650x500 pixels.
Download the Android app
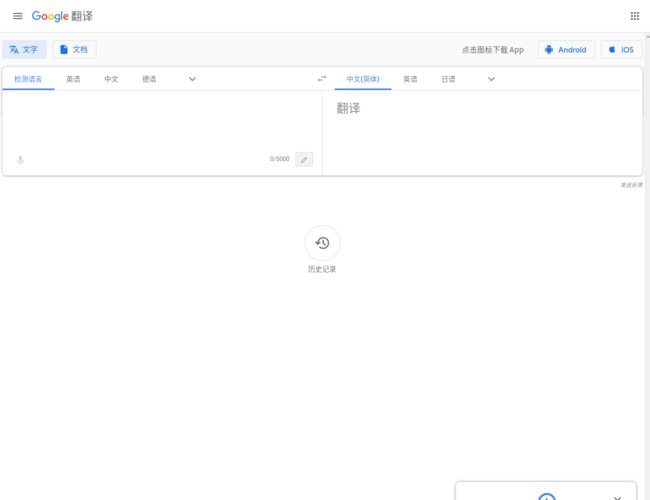click(566, 50)
